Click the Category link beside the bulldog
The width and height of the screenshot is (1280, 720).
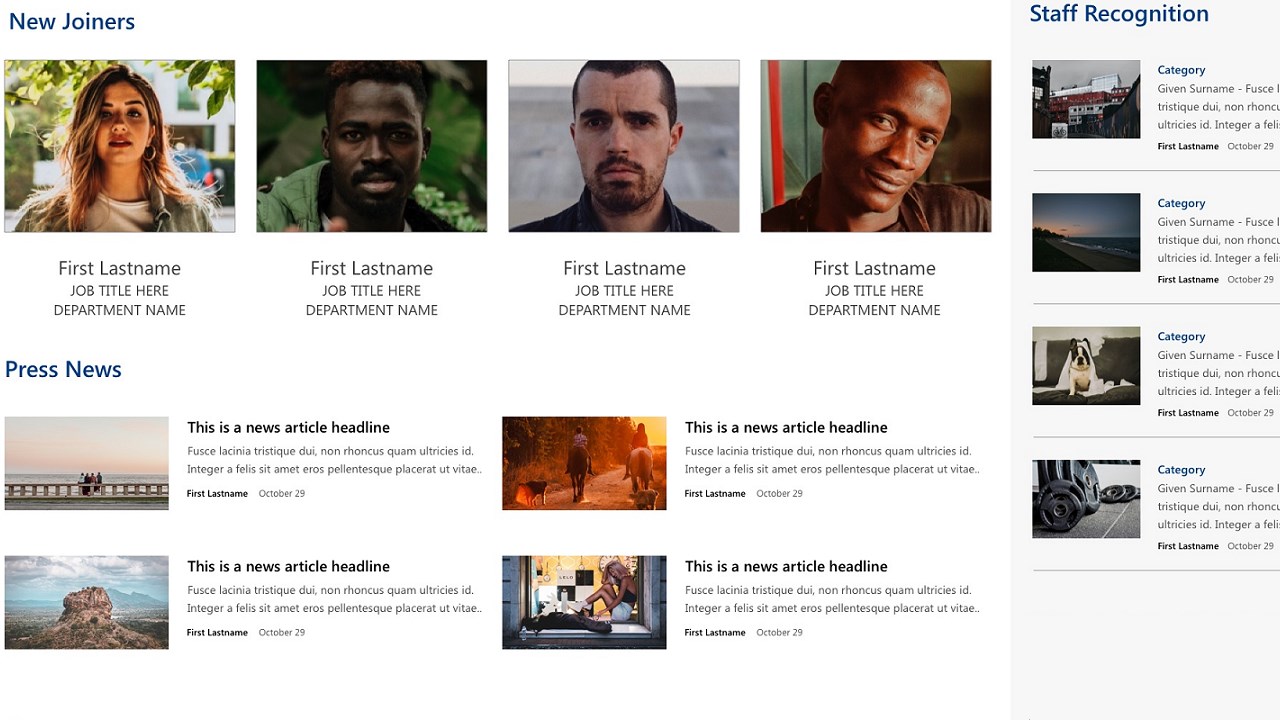pos(1181,337)
